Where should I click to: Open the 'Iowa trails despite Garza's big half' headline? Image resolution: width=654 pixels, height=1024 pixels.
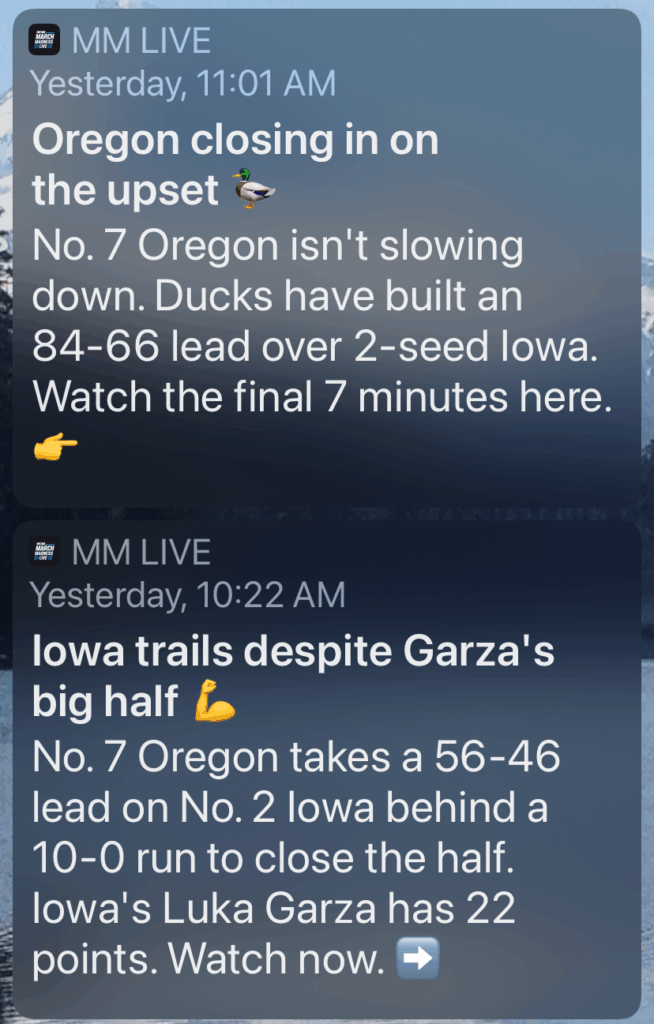pyautogui.click(x=292, y=677)
